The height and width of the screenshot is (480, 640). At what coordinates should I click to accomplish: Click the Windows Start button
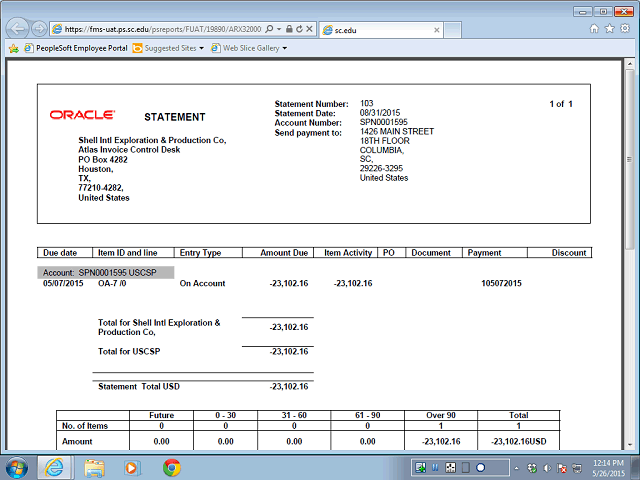coord(18,467)
